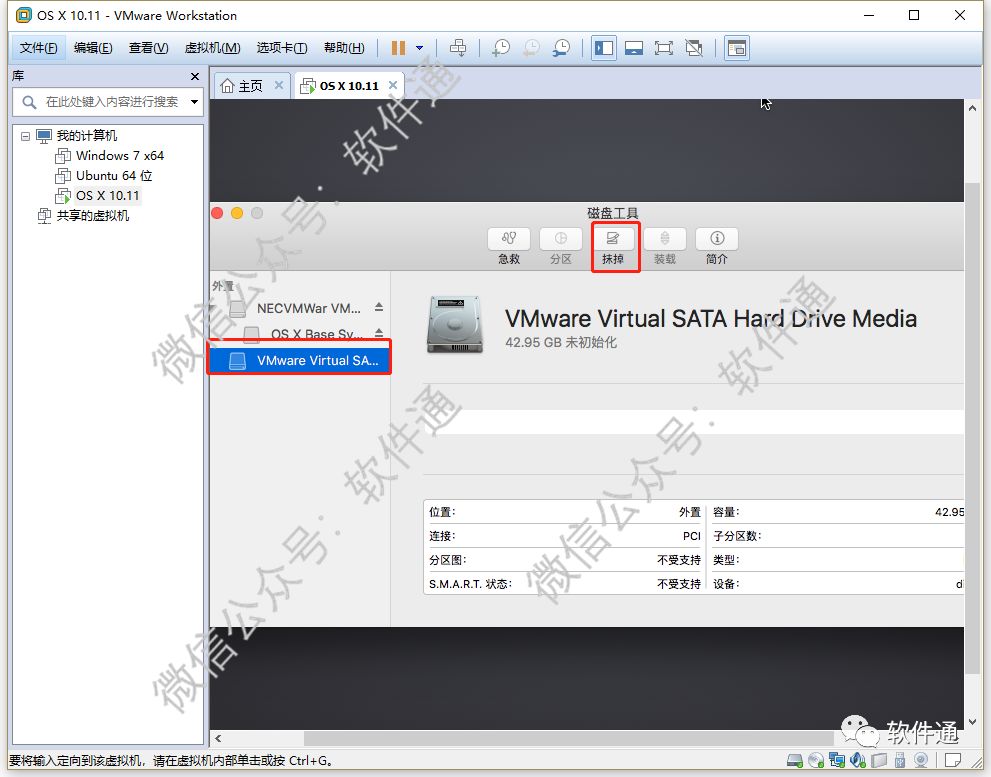Screen dimensions: 991x777
Task: Click 装载 mount button
Action: 665,246
